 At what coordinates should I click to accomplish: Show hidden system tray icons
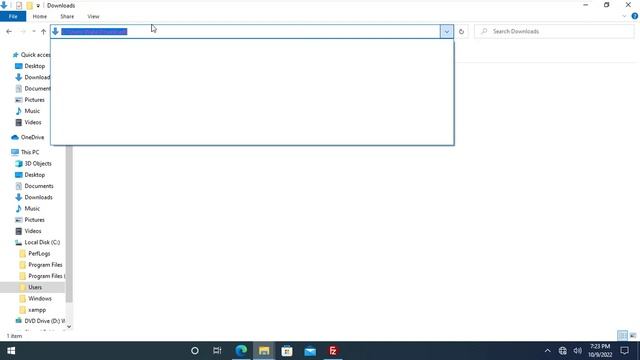547,351
